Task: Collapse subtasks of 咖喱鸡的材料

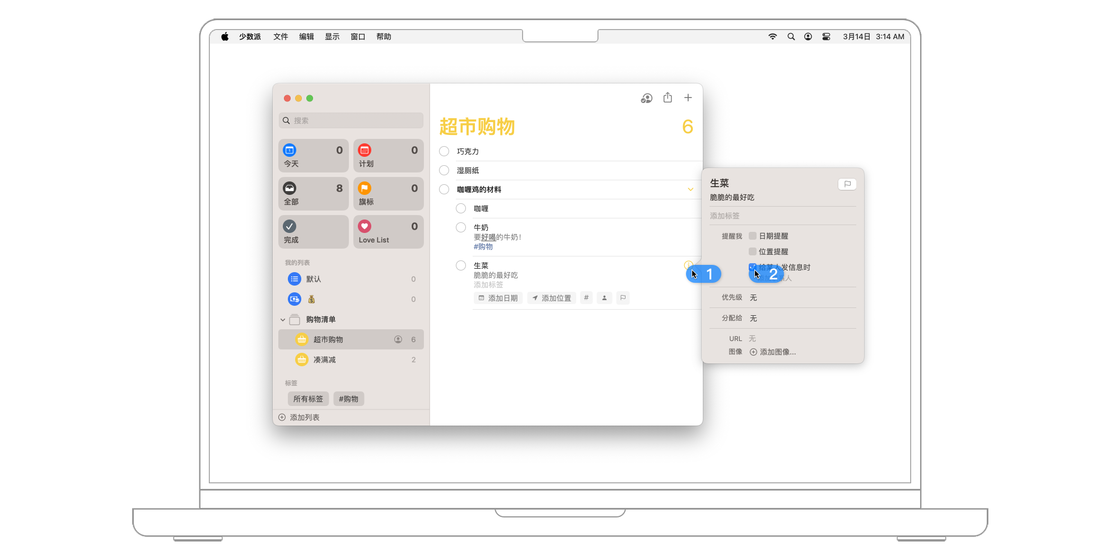Action: (x=691, y=189)
